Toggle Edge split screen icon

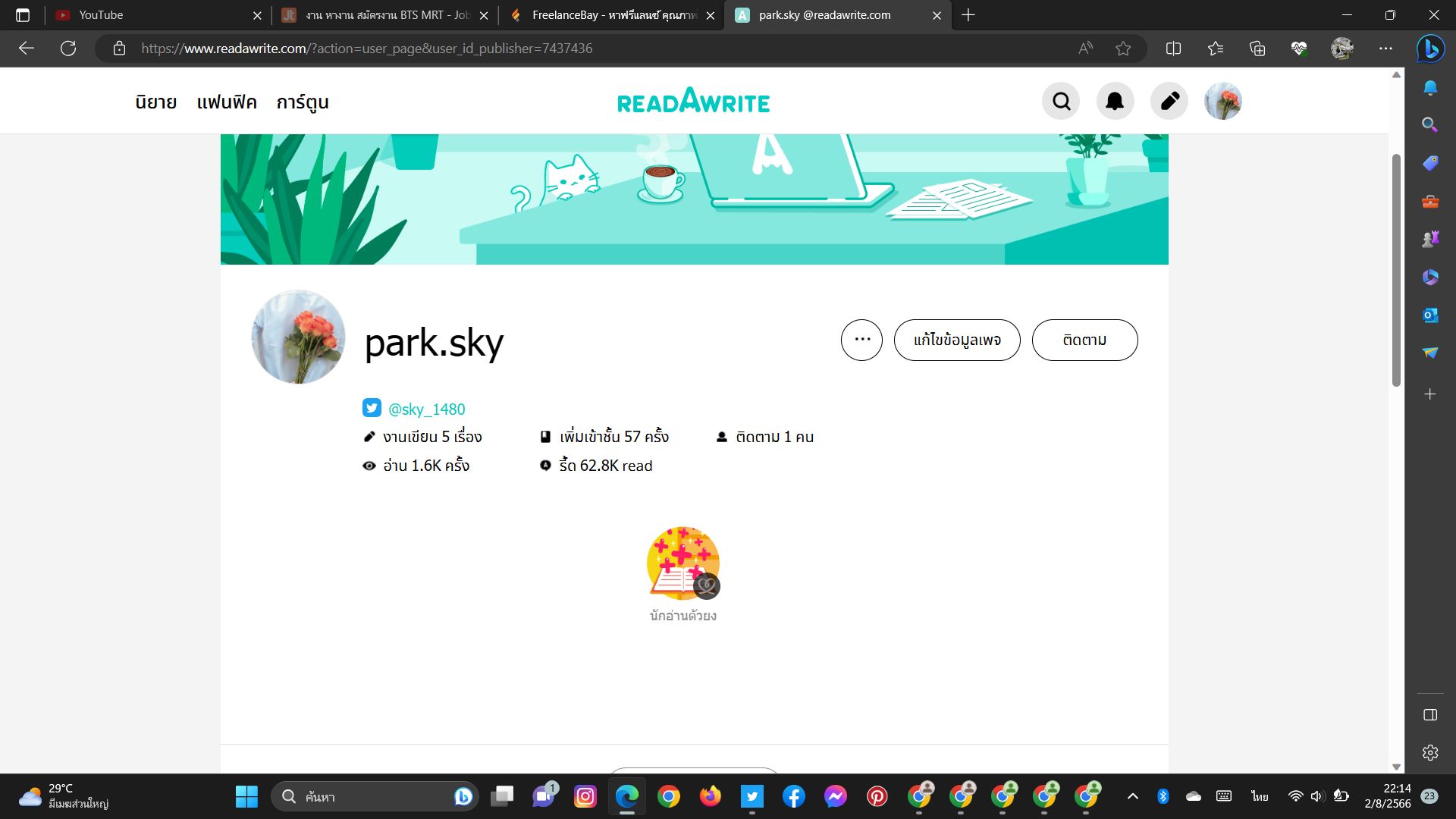1173,49
